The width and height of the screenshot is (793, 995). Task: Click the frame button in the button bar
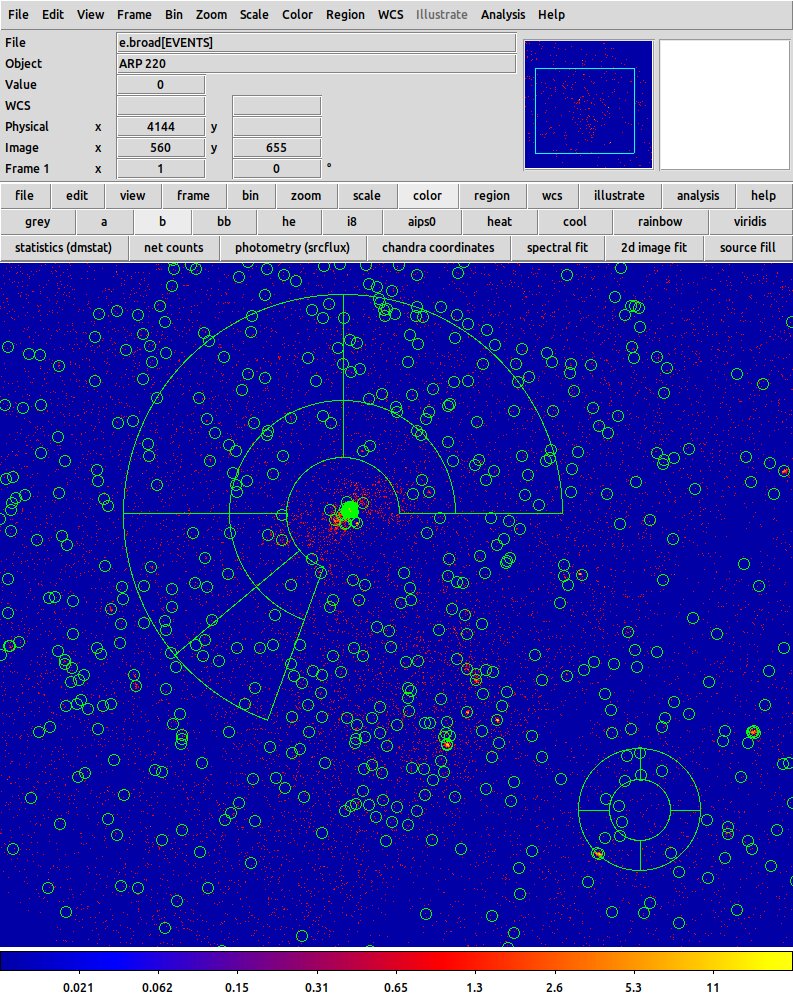[x=193, y=195]
